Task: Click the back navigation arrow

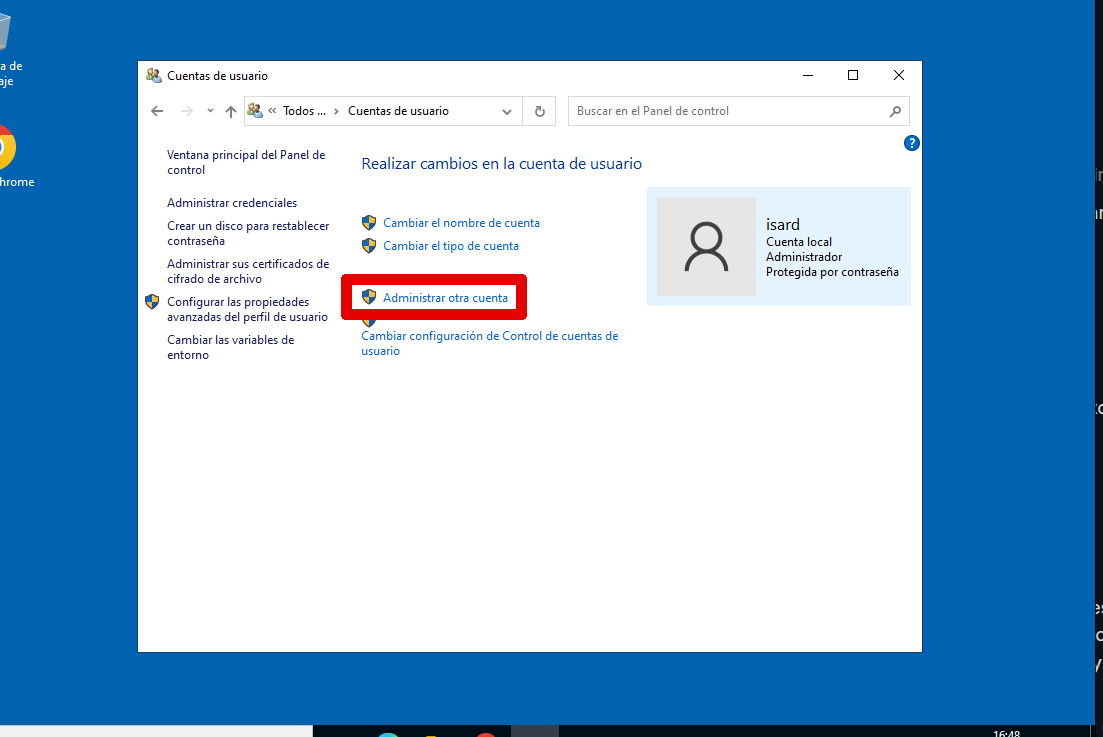Action: click(x=157, y=111)
